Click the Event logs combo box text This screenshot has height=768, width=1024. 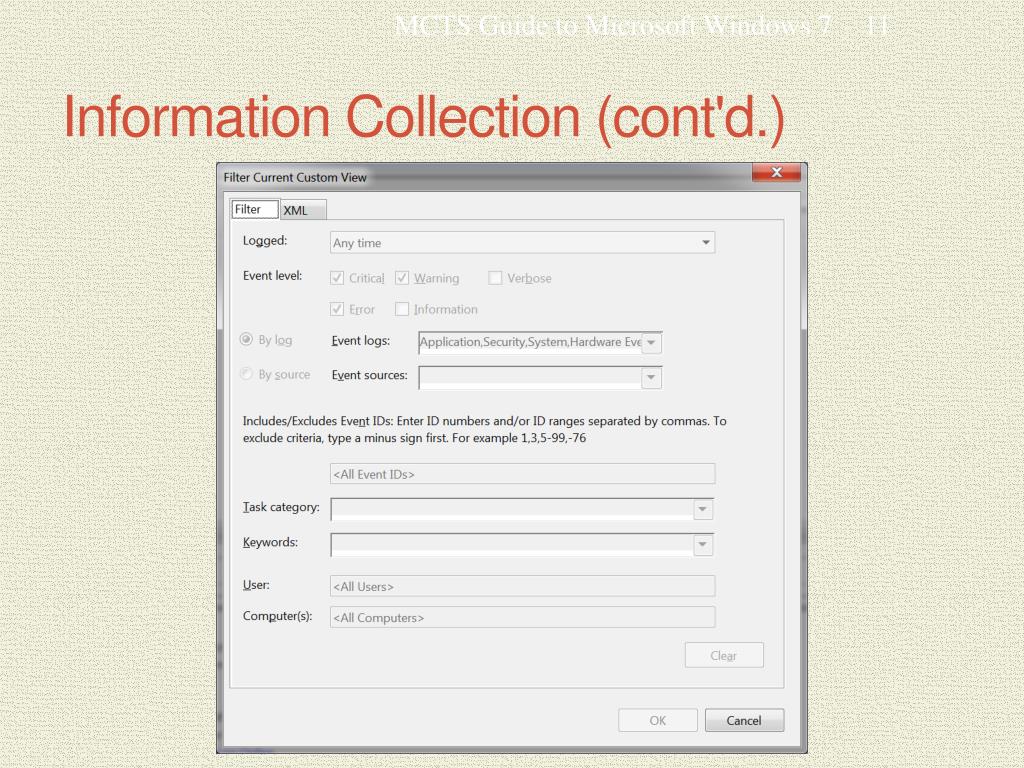tap(530, 342)
